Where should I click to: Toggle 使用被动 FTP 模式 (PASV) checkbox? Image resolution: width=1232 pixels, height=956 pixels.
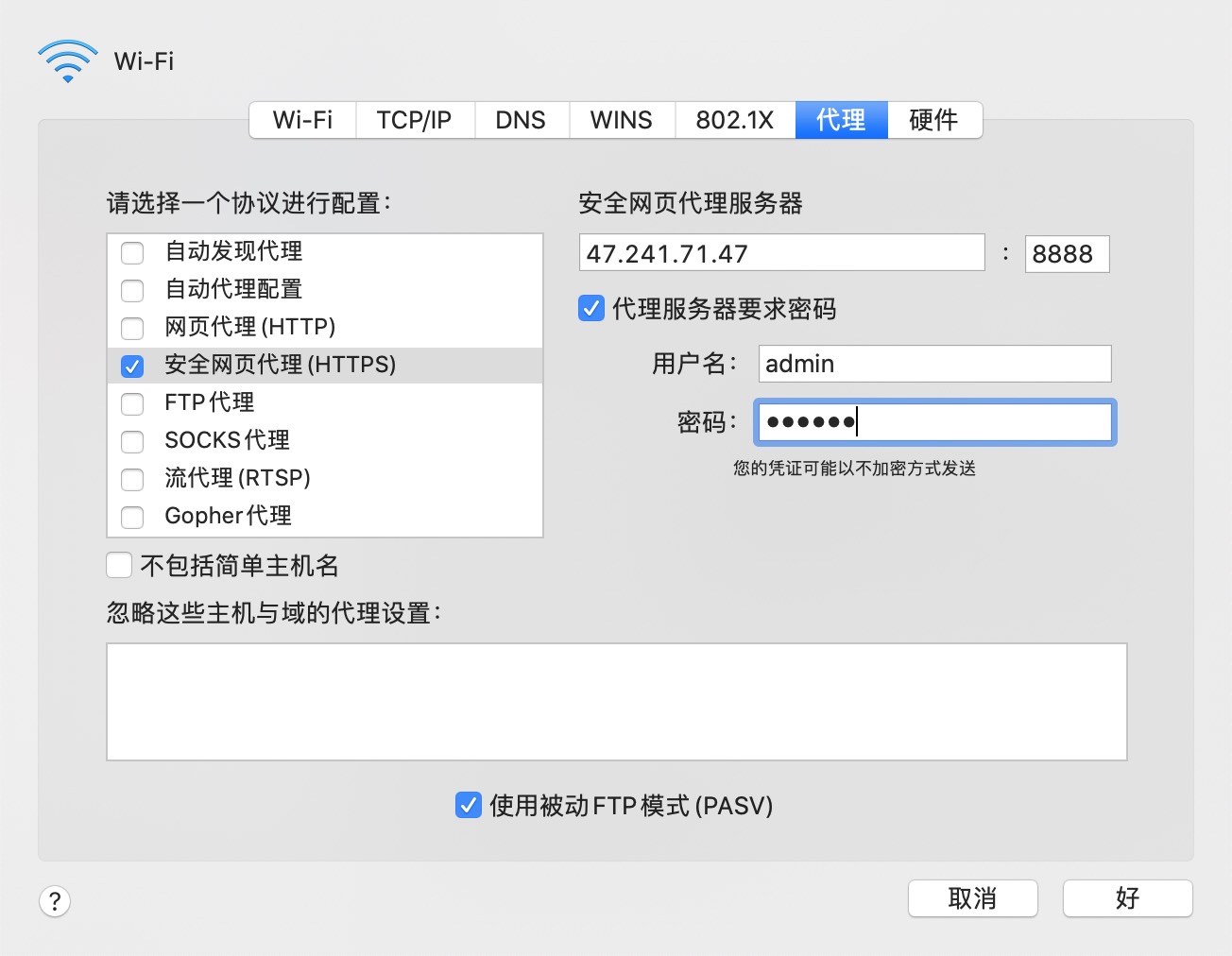469,805
